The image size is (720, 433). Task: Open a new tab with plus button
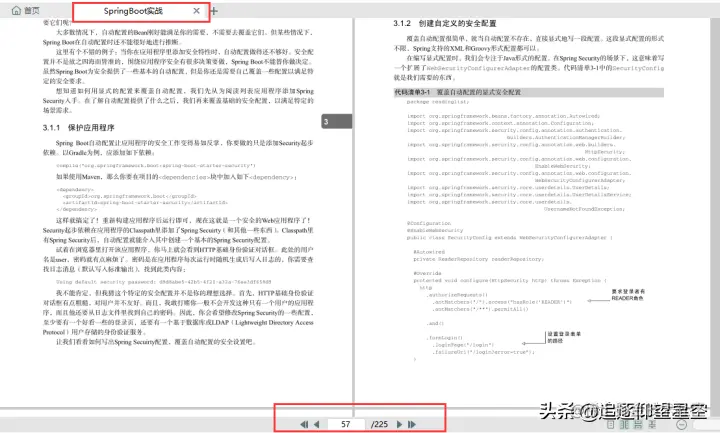(x=214, y=11)
